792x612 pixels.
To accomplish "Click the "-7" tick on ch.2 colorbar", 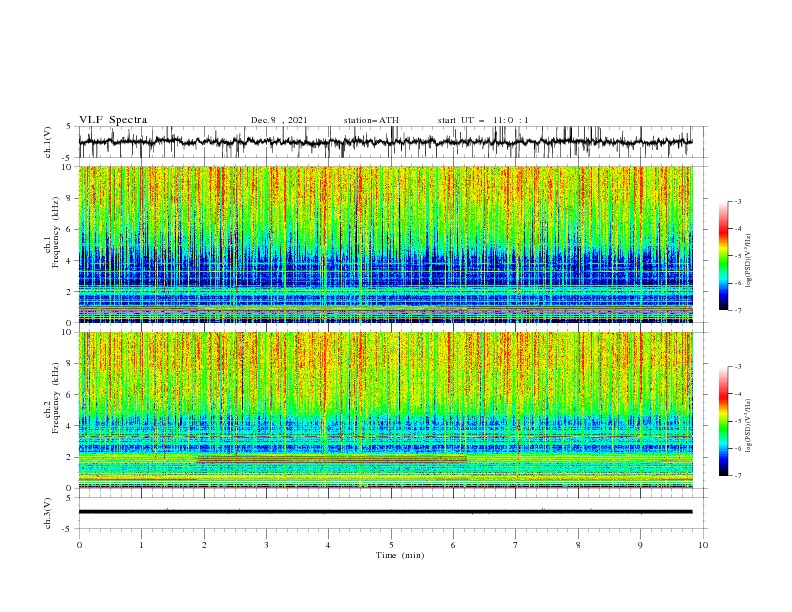I will tap(738, 475).
